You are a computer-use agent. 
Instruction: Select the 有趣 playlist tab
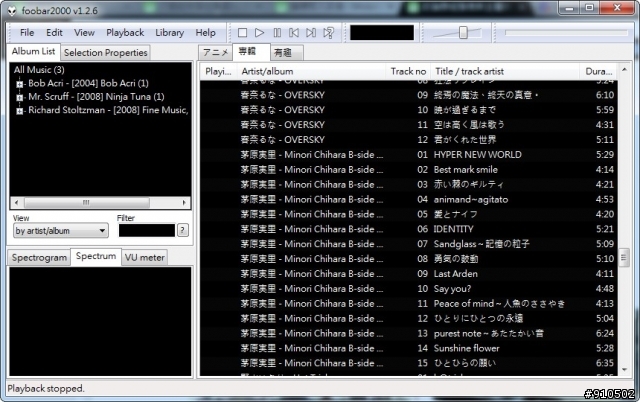(287, 53)
